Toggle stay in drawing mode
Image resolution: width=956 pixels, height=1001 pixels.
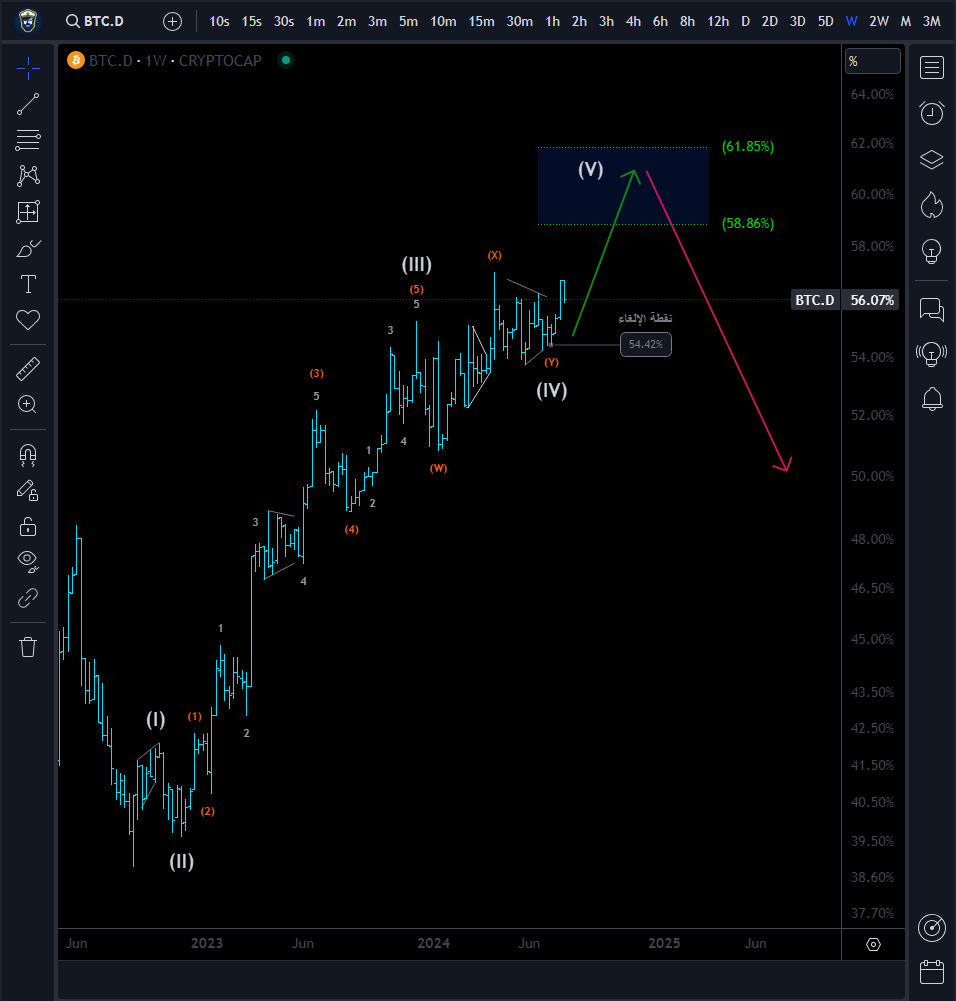pos(28,490)
